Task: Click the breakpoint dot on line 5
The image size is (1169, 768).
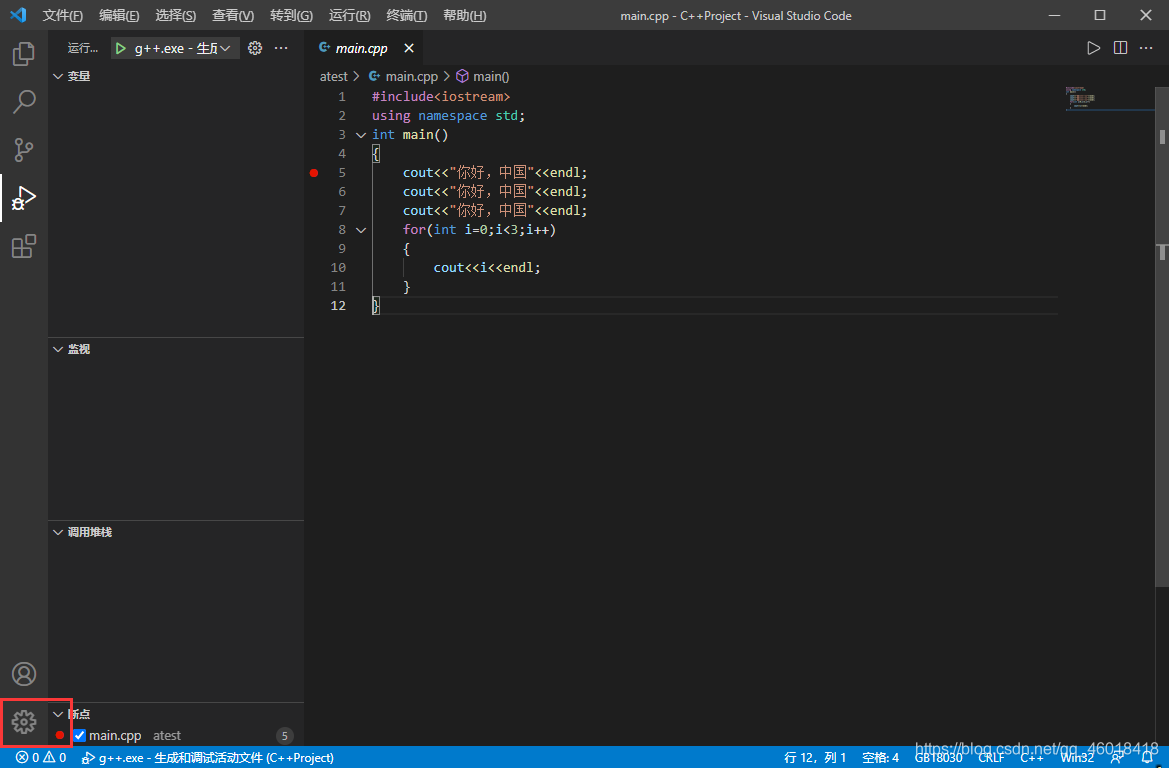Action: [x=314, y=173]
